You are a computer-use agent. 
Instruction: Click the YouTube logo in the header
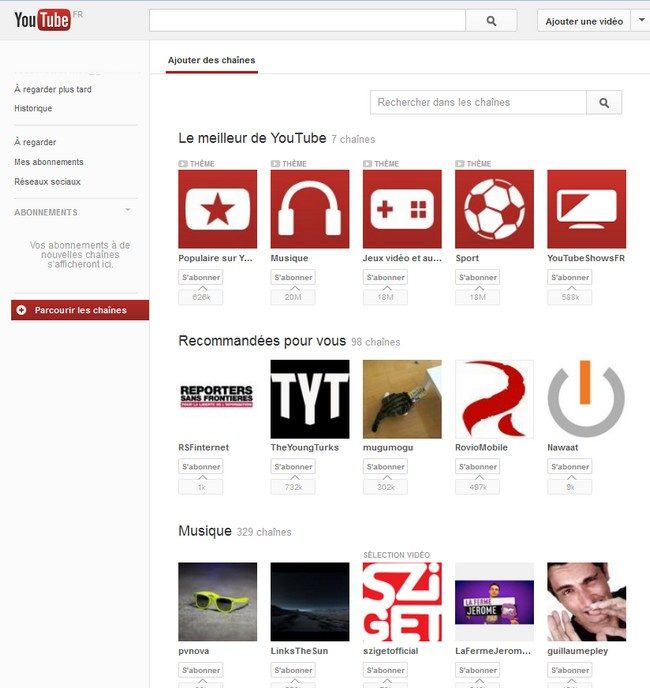tap(42, 20)
